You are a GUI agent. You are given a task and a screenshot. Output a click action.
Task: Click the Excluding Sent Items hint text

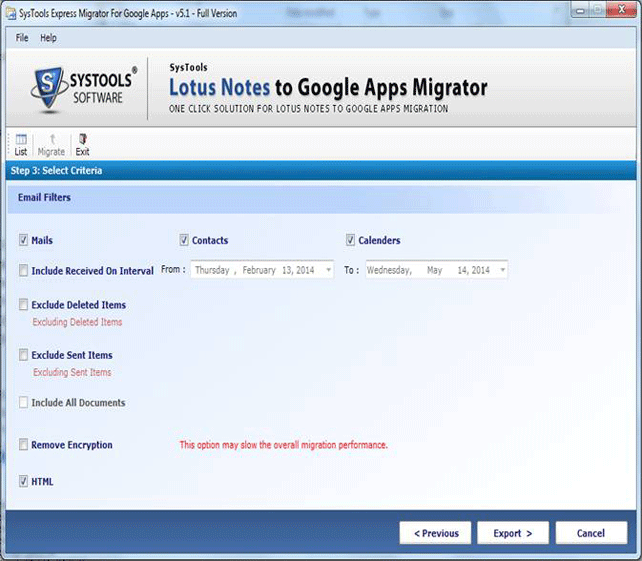point(72,372)
